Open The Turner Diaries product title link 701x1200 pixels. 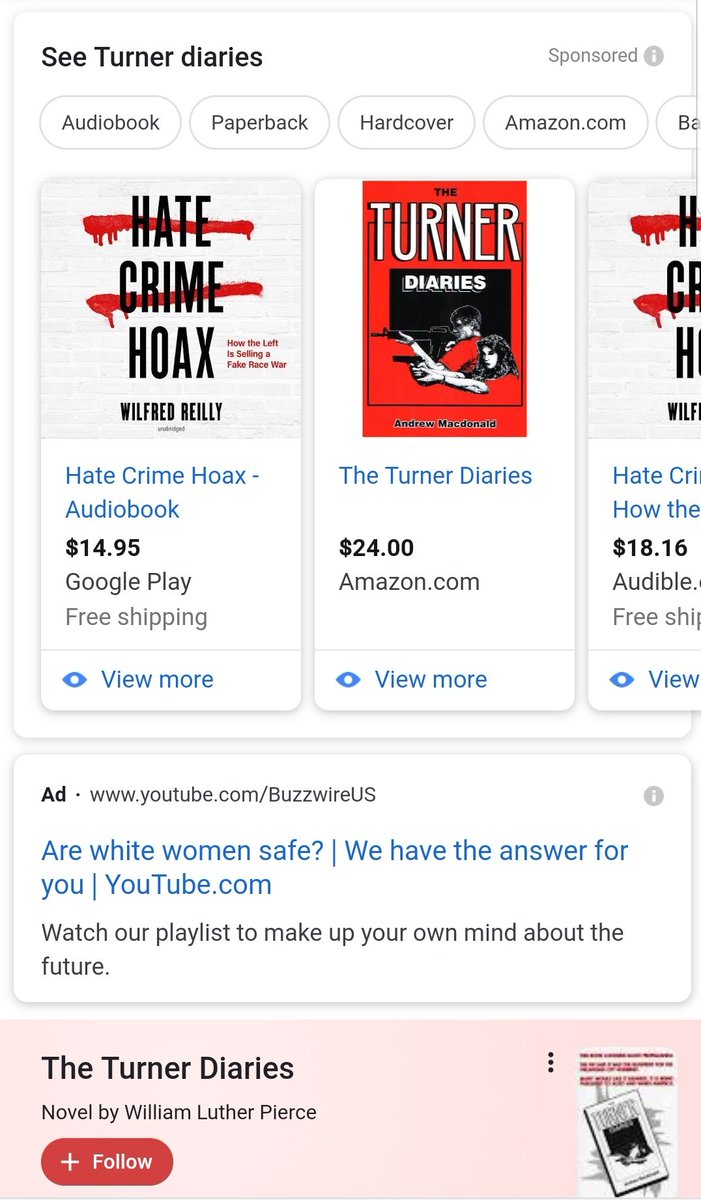(x=435, y=476)
